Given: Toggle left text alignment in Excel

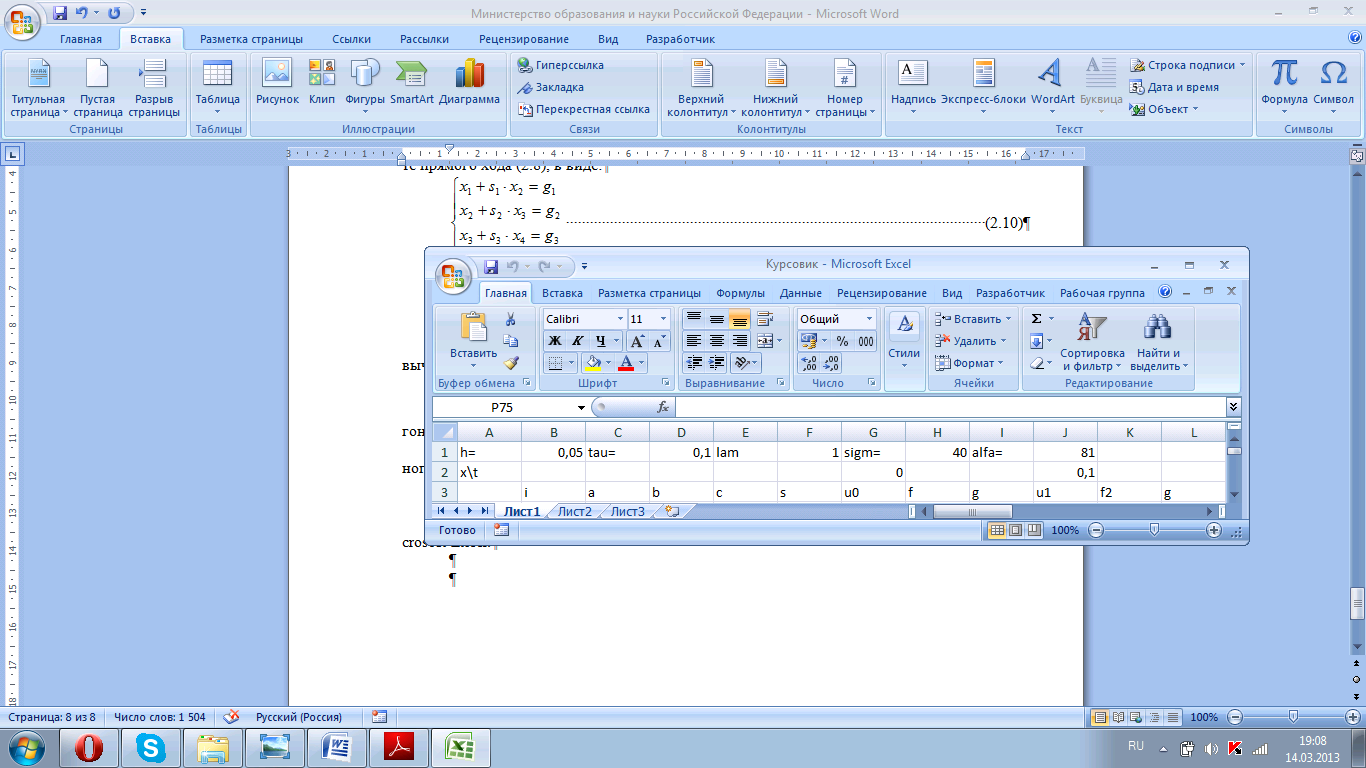Looking at the screenshot, I should [694, 341].
